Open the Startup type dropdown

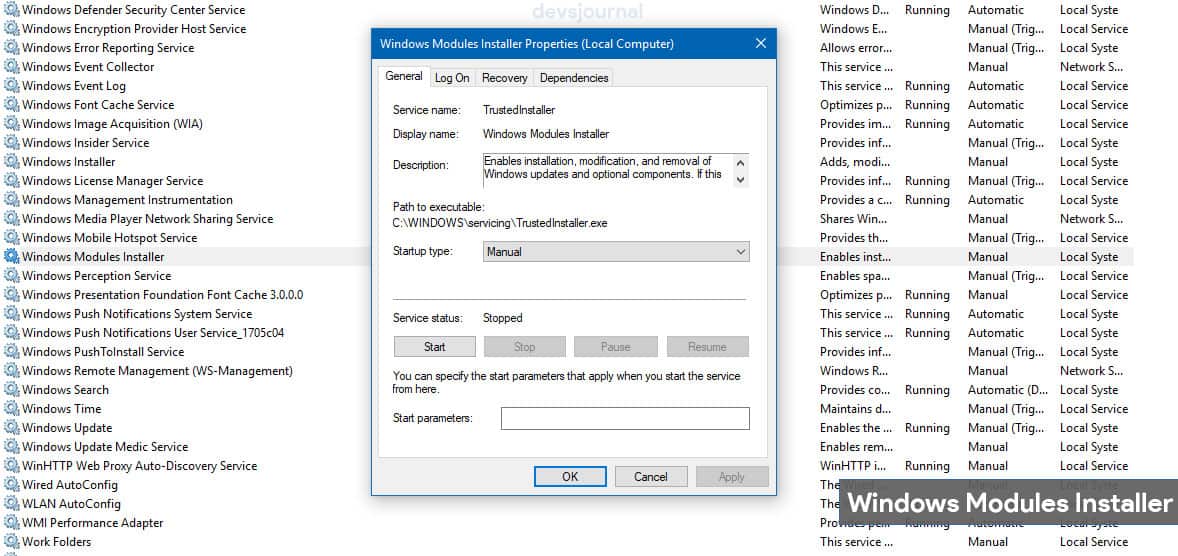[x=616, y=252]
